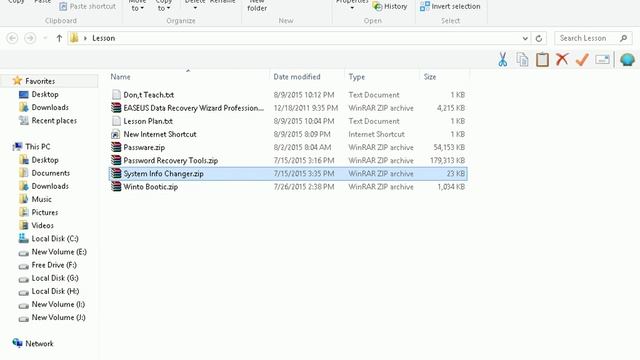The image size is (640, 360).
Task: Open Local Disk (C:)
Action: tap(55, 239)
